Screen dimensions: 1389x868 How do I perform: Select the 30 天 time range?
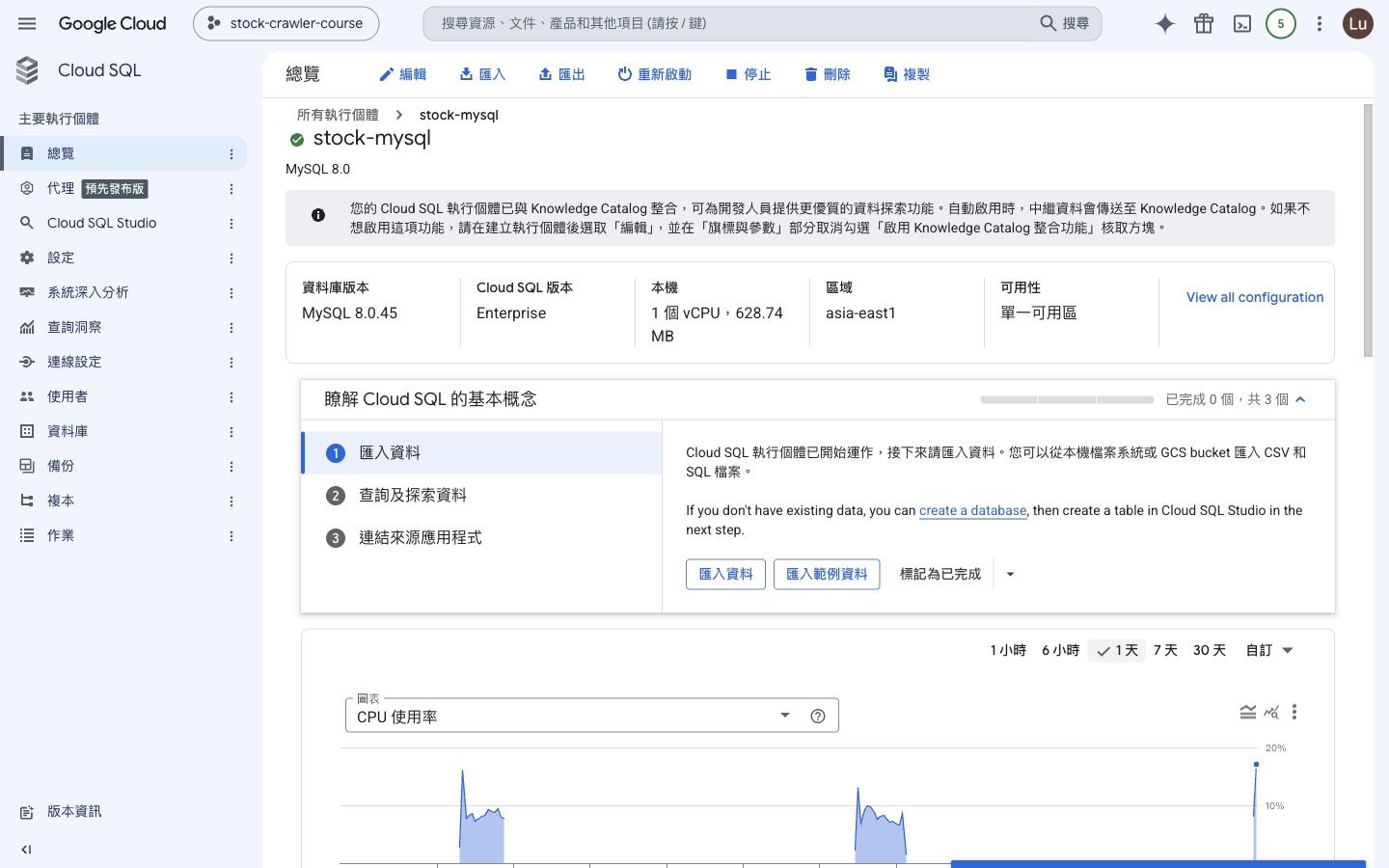click(x=1210, y=650)
